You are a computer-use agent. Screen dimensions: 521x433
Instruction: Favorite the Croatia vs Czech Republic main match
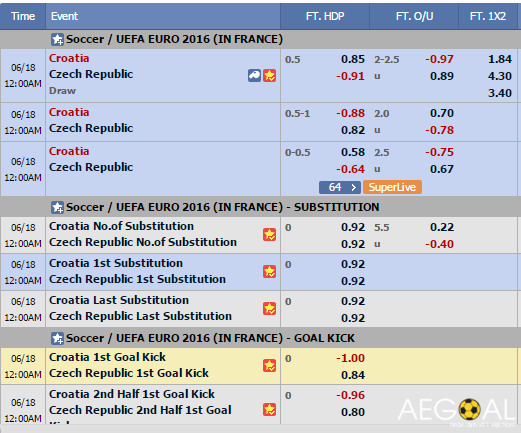point(270,76)
